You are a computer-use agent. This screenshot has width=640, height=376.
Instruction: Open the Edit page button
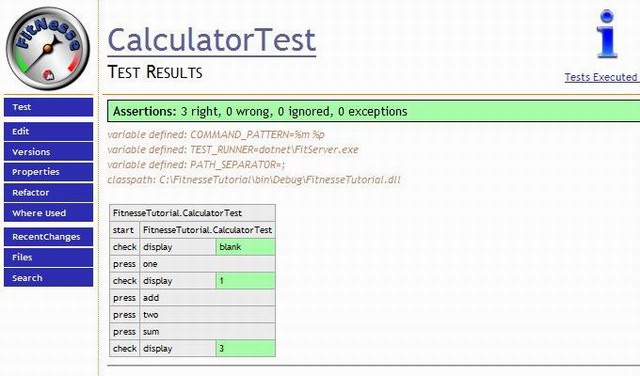pos(49,131)
